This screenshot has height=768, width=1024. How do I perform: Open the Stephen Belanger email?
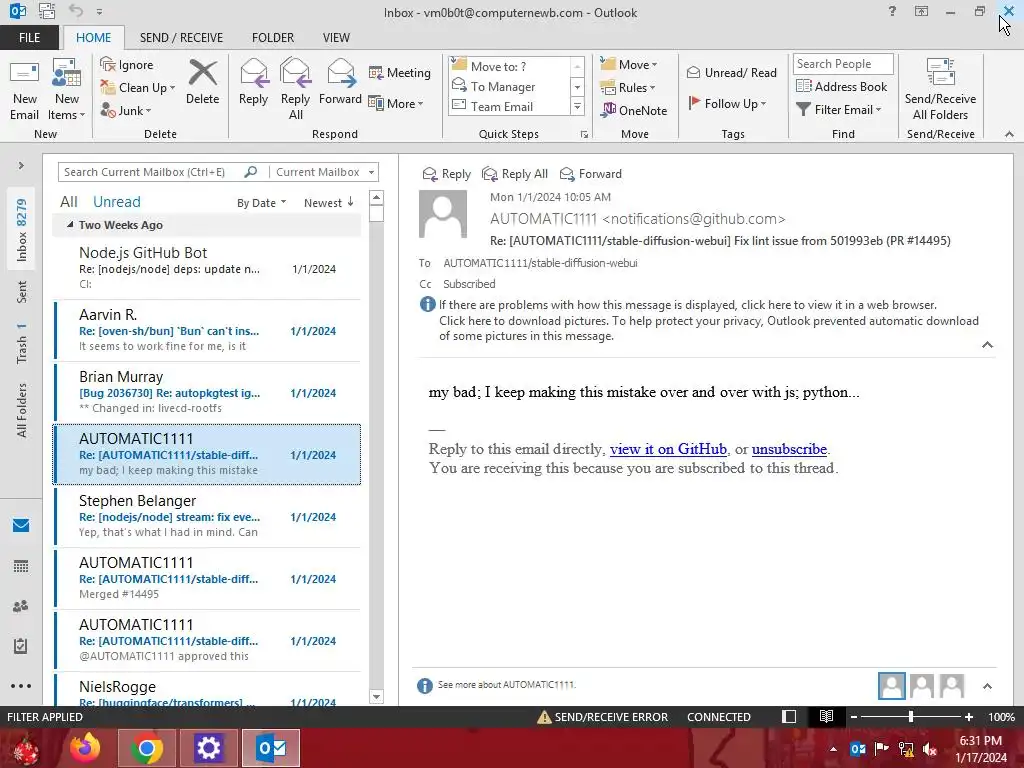pyautogui.click(x=206, y=516)
